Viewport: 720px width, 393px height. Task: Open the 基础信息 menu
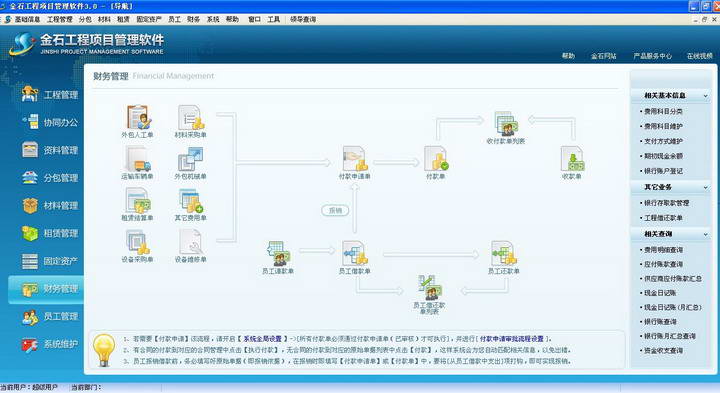tap(28, 19)
